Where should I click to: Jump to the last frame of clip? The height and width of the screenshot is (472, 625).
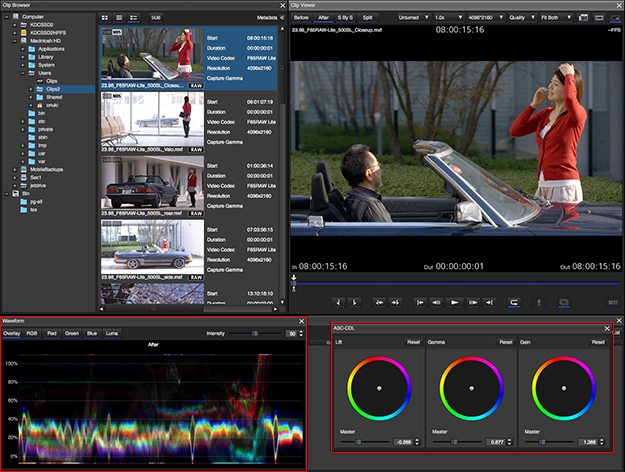(x=489, y=301)
